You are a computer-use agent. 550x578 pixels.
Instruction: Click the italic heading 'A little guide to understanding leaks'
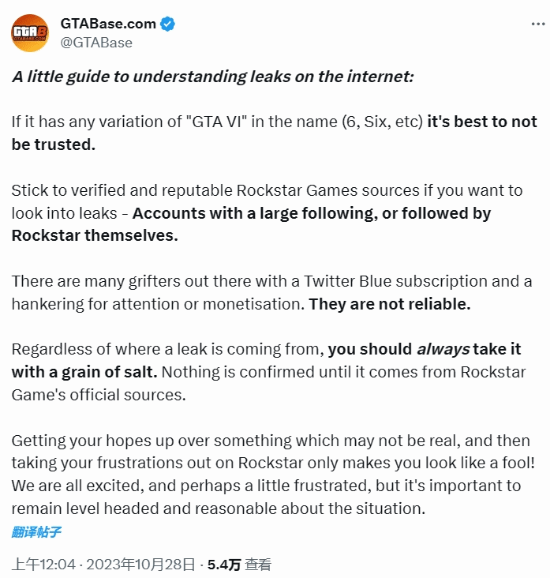click(x=213, y=77)
